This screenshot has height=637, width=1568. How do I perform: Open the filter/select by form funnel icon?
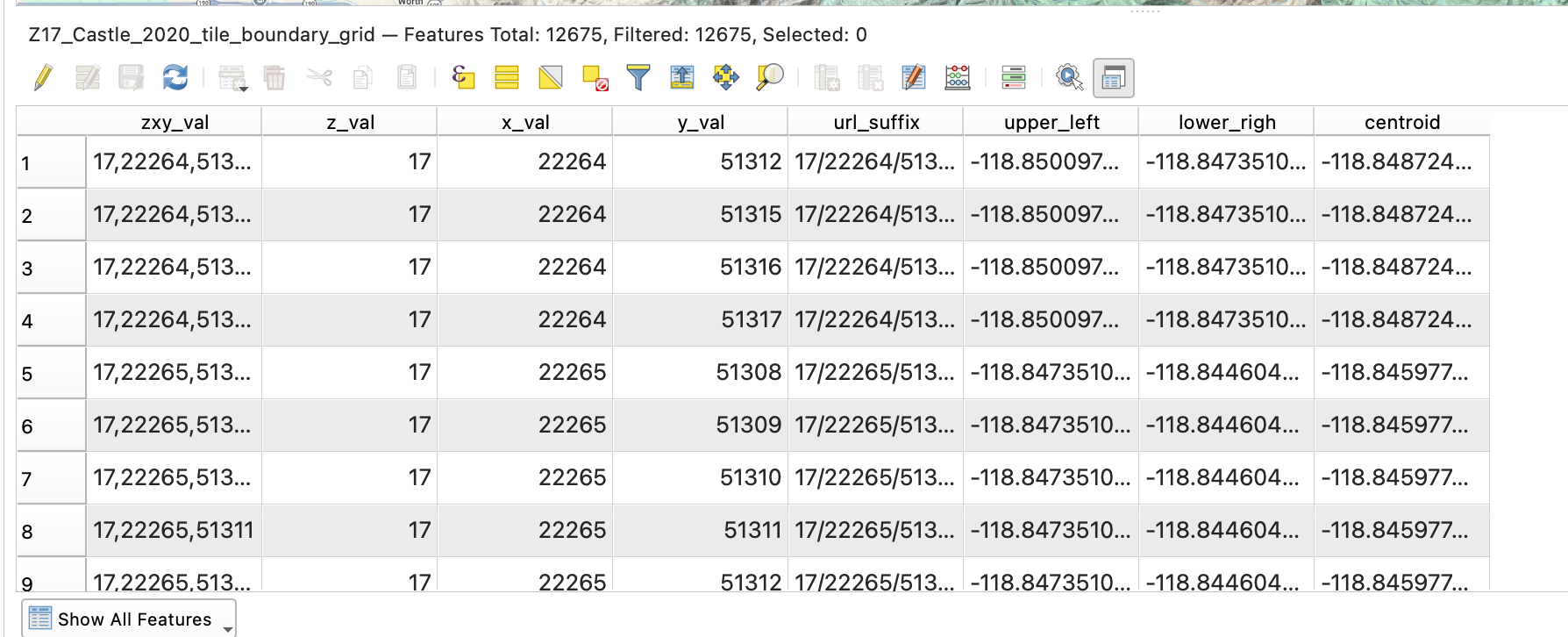(x=638, y=78)
